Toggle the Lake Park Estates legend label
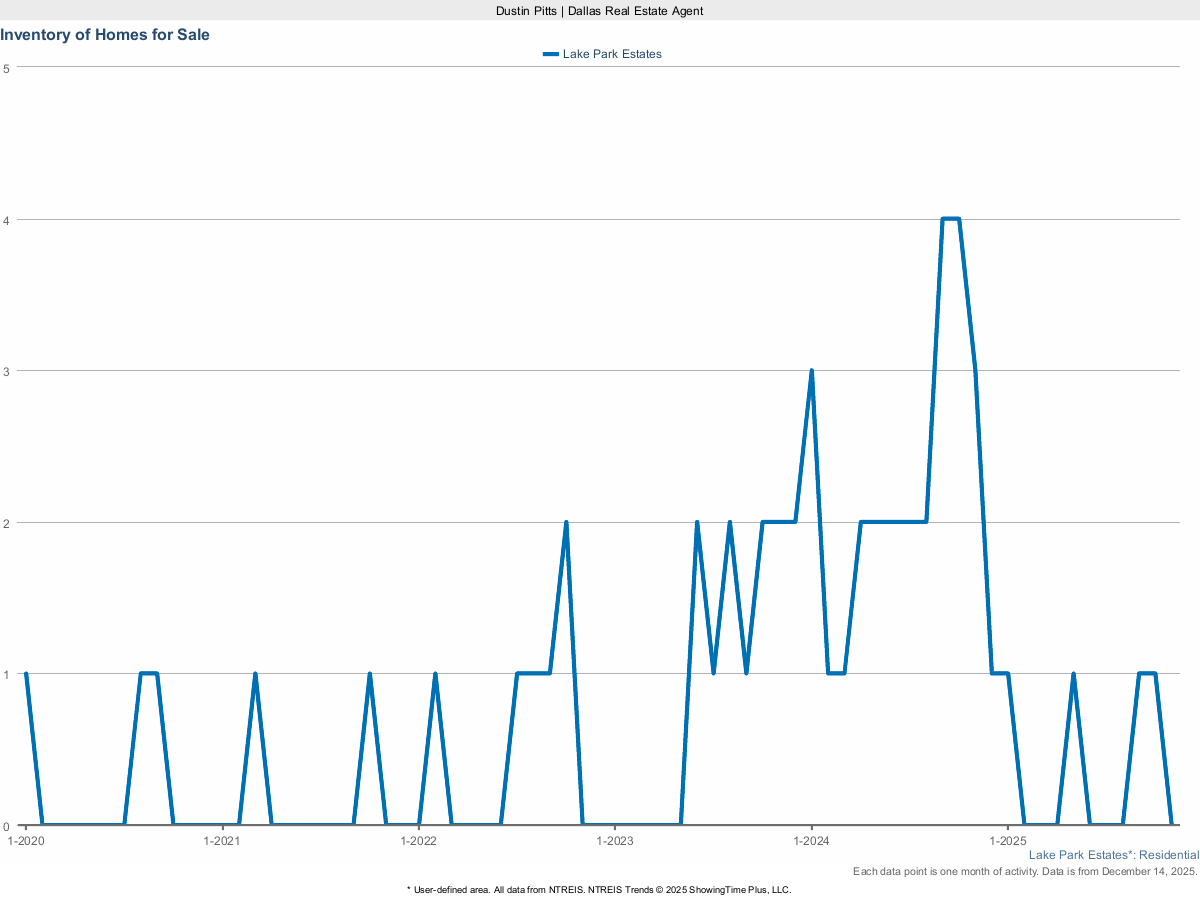This screenshot has width=1200, height=900. point(612,54)
